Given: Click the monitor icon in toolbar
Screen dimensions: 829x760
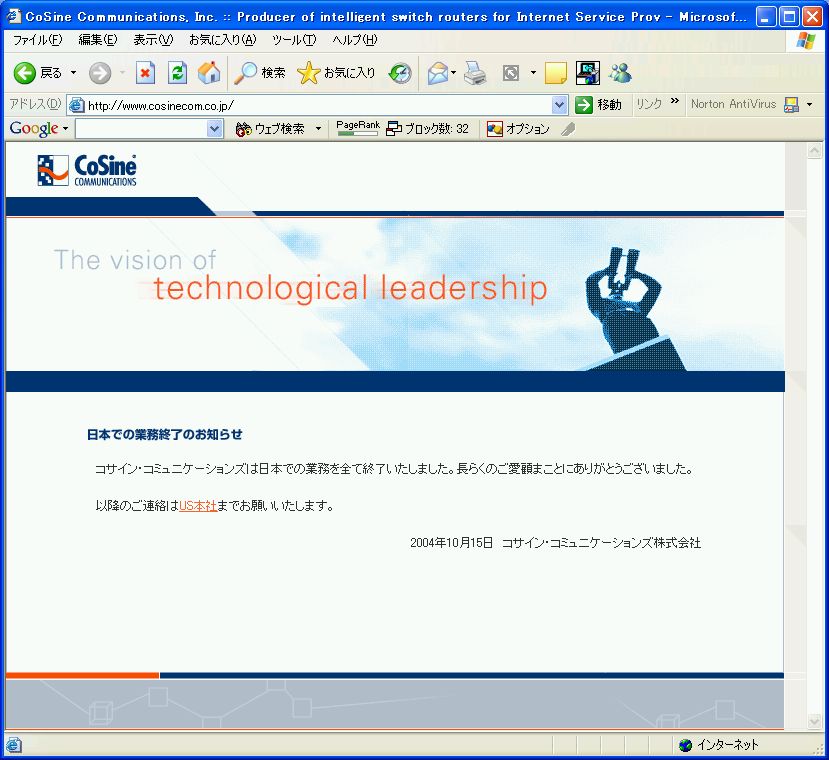Looking at the screenshot, I should tap(587, 73).
